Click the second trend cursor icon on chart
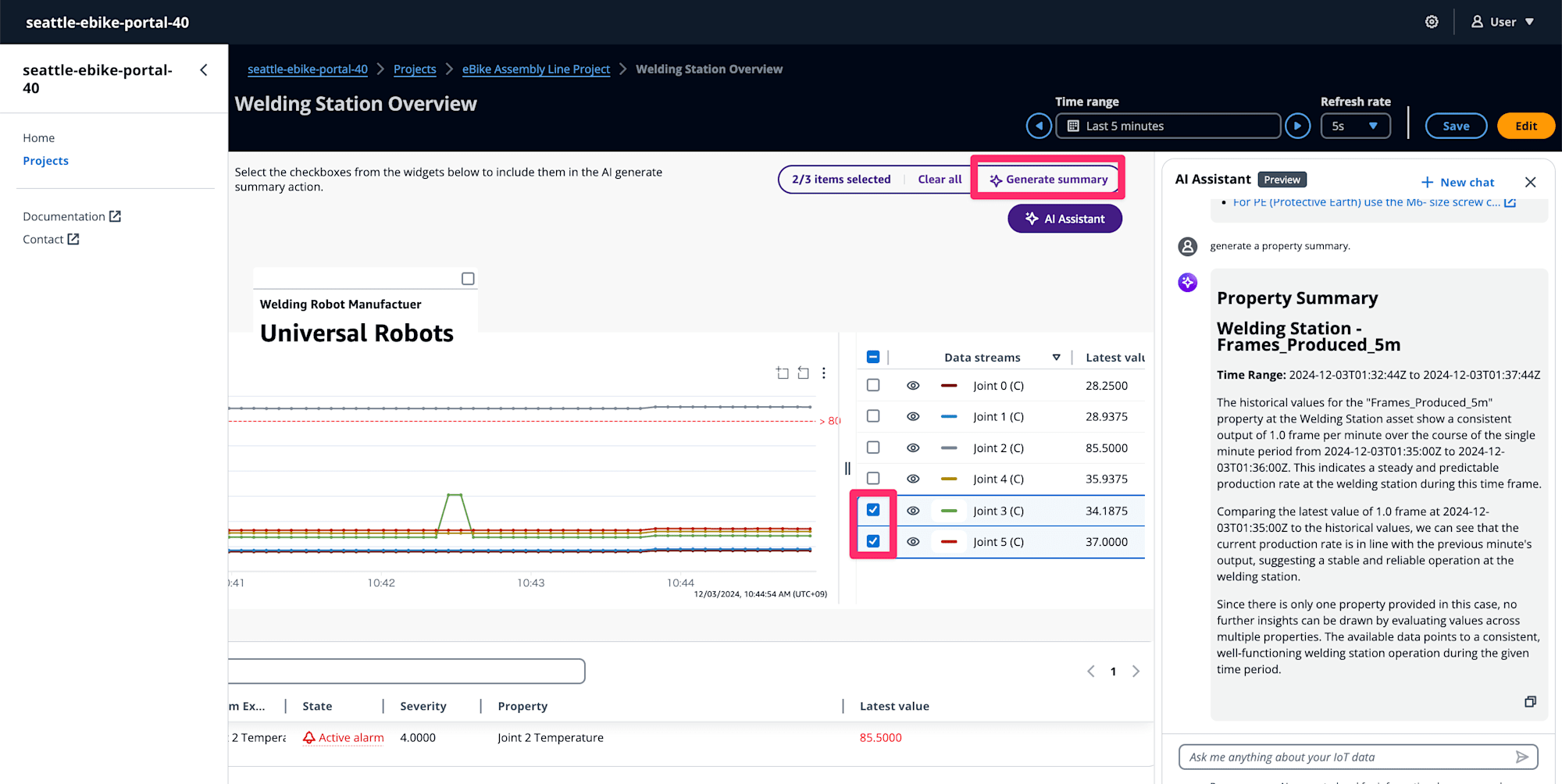Screen dimensions: 1562x784 [803, 373]
